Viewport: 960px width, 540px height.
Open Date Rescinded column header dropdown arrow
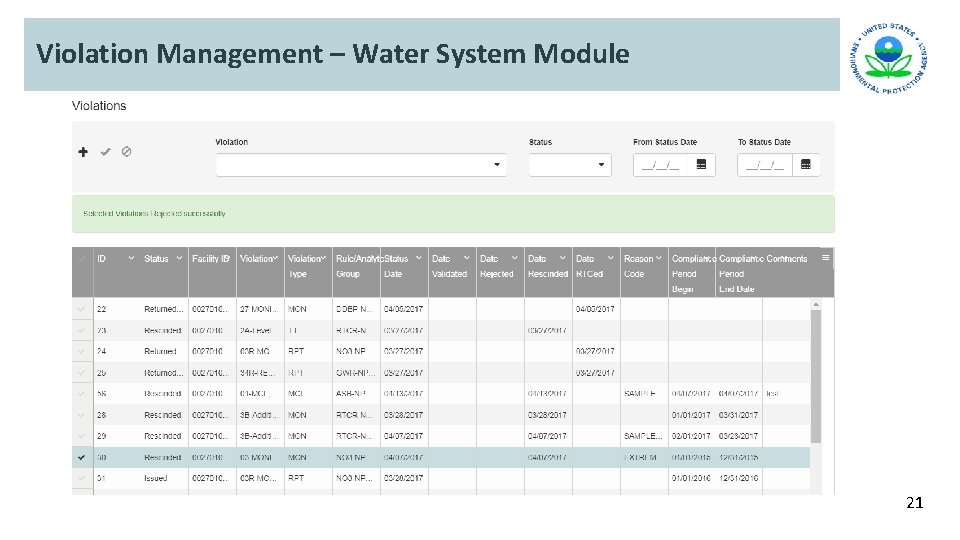563,258
